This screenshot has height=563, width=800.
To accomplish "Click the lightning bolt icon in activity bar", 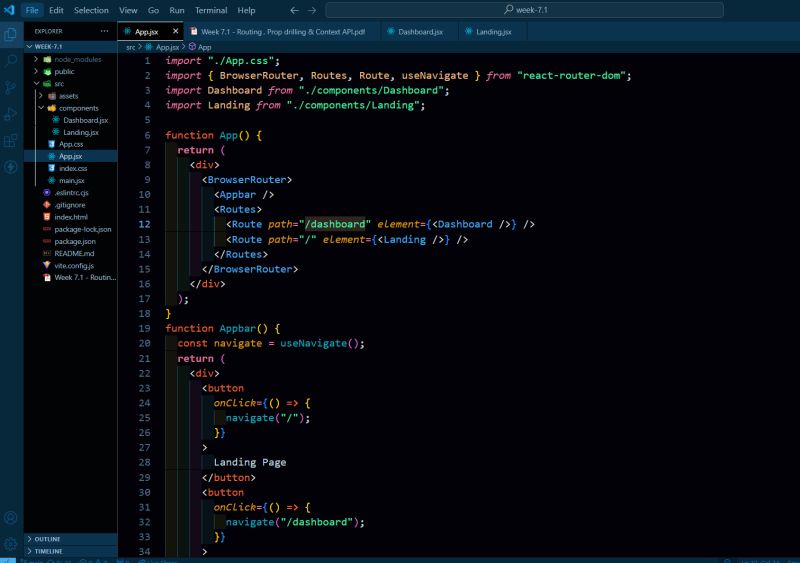I will click(x=11, y=167).
